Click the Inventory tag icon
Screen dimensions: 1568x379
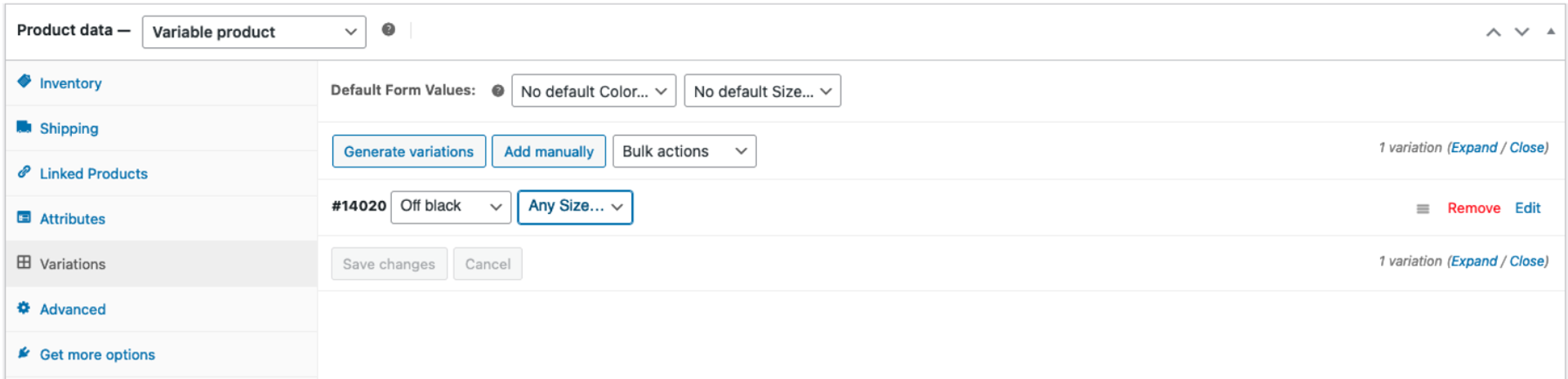pyautogui.click(x=24, y=82)
